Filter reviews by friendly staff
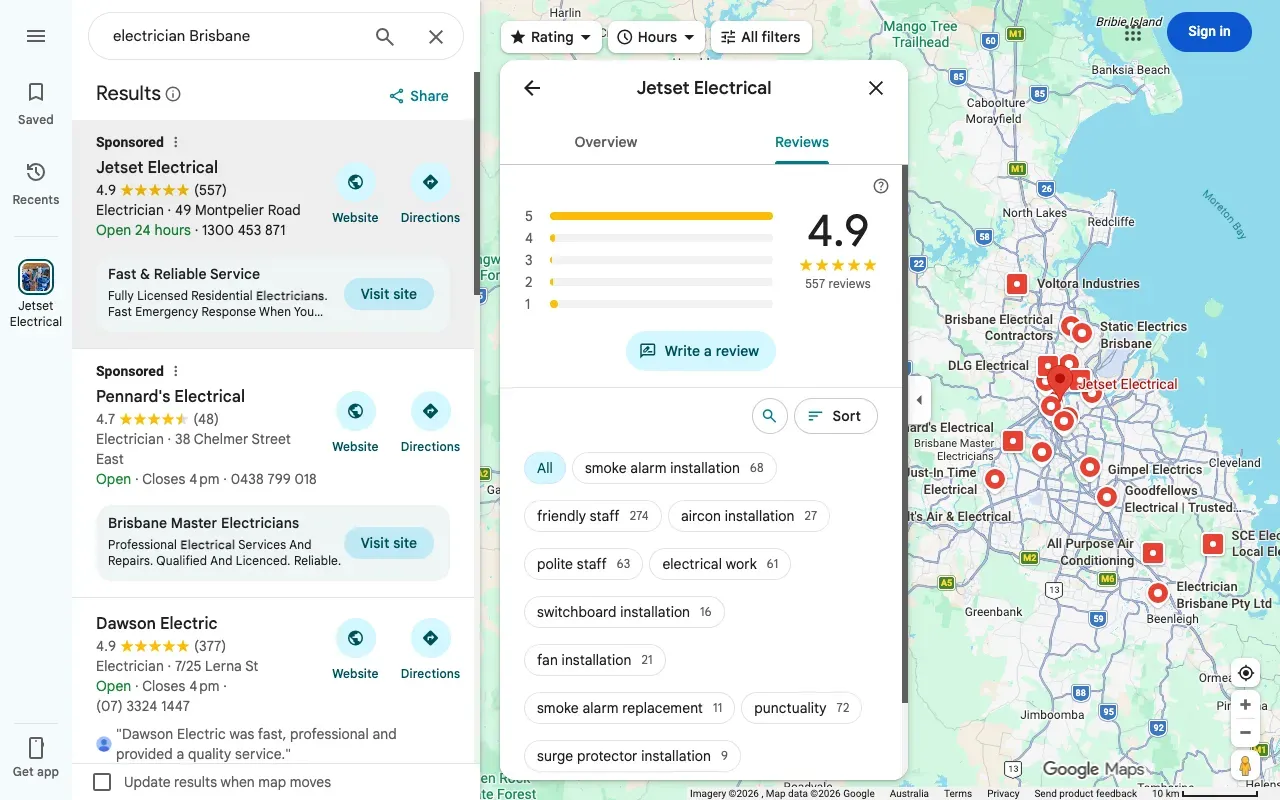 pos(593,516)
